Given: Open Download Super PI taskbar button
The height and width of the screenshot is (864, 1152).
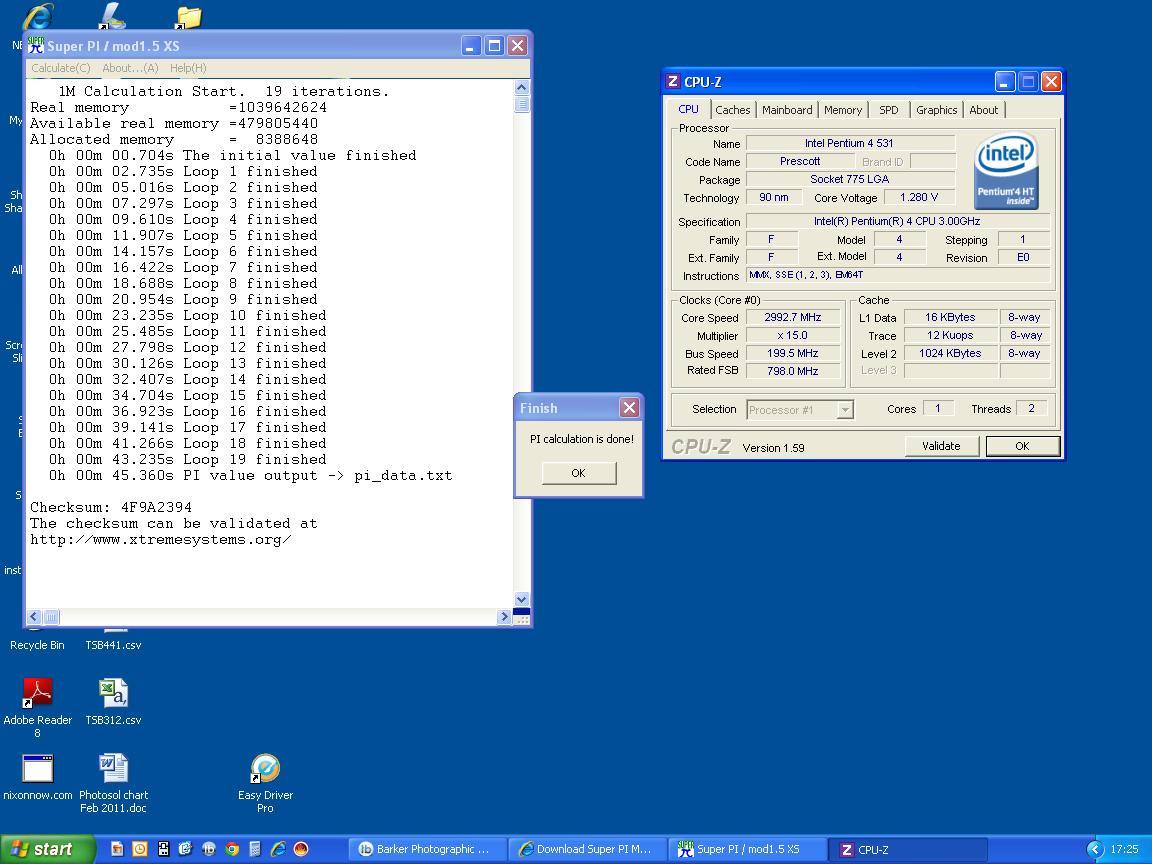Looking at the screenshot, I should [x=587, y=849].
